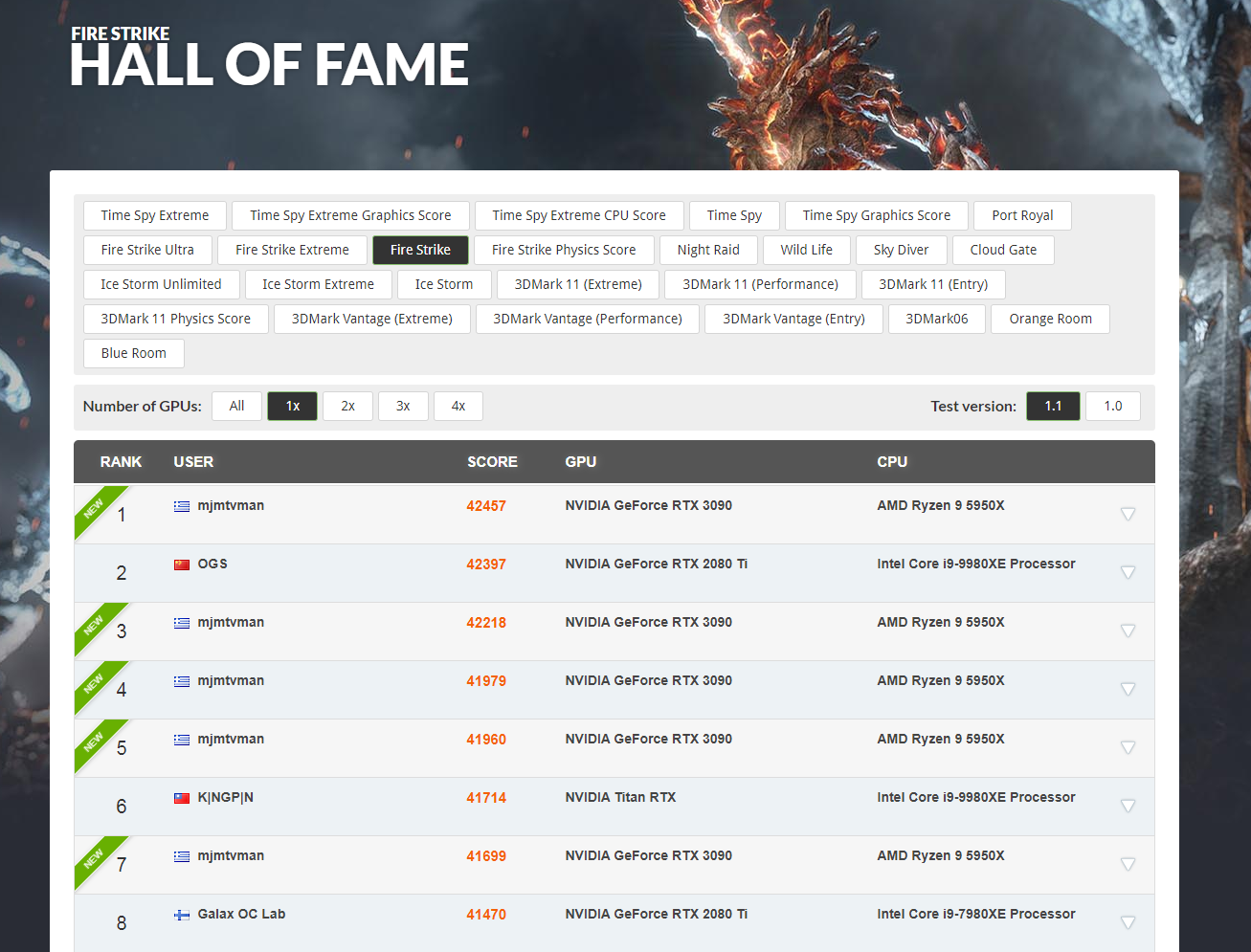1251x952 pixels.
Task: Open user K|NGP|N profile link
Action: click(226, 797)
